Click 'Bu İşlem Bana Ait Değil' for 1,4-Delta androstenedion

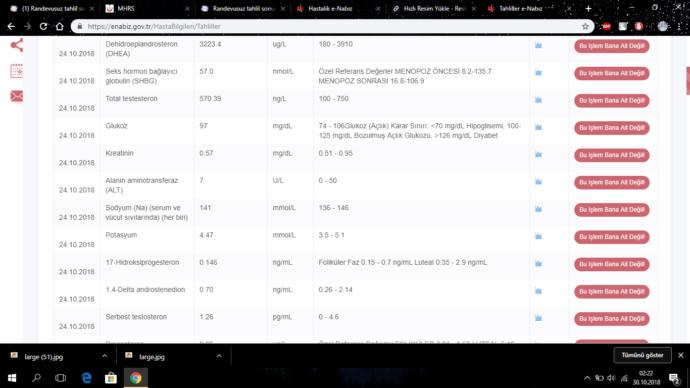click(x=612, y=291)
